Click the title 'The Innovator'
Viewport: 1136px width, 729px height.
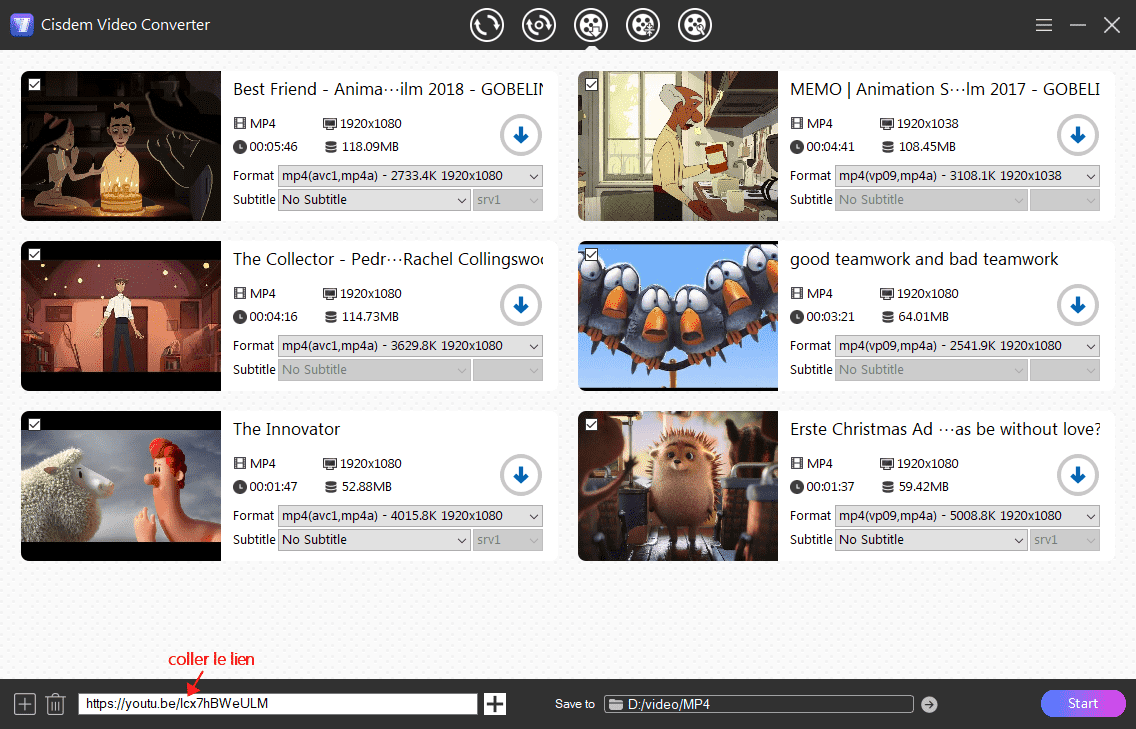[286, 430]
